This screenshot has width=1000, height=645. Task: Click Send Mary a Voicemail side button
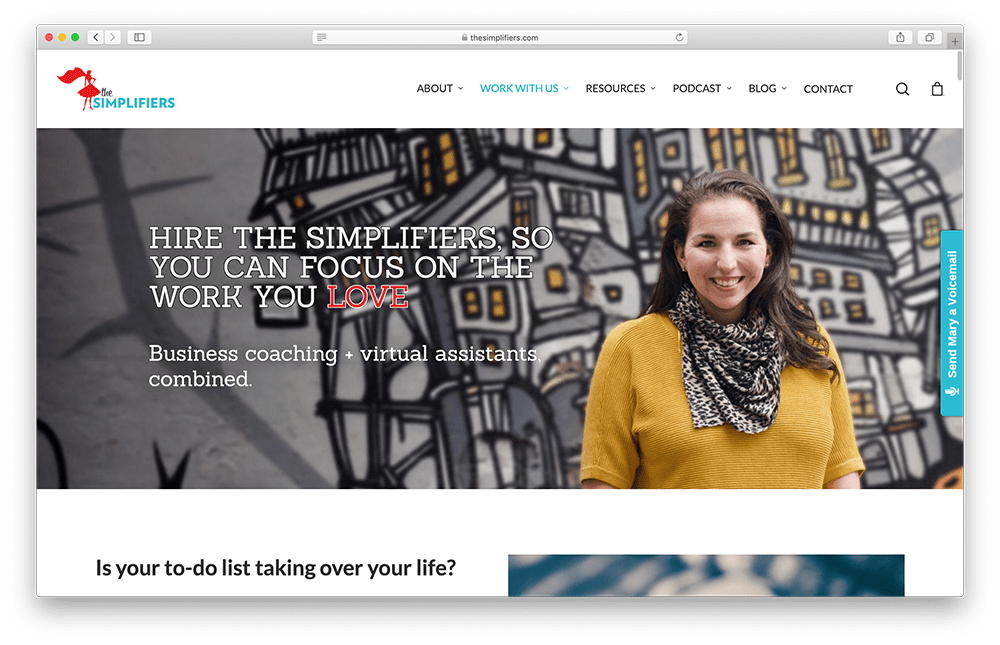tap(952, 323)
